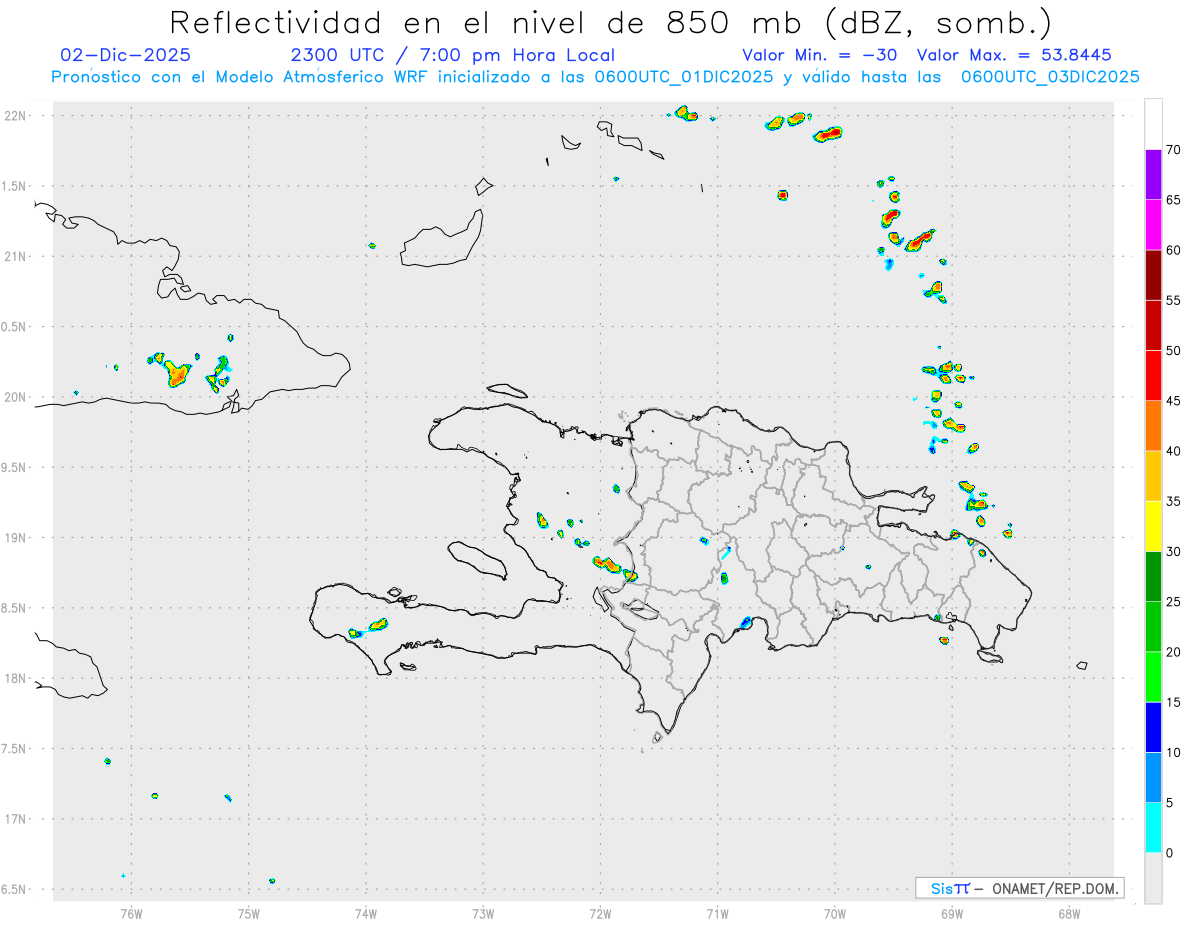Click the latitude label "20N"

click(x=17, y=397)
